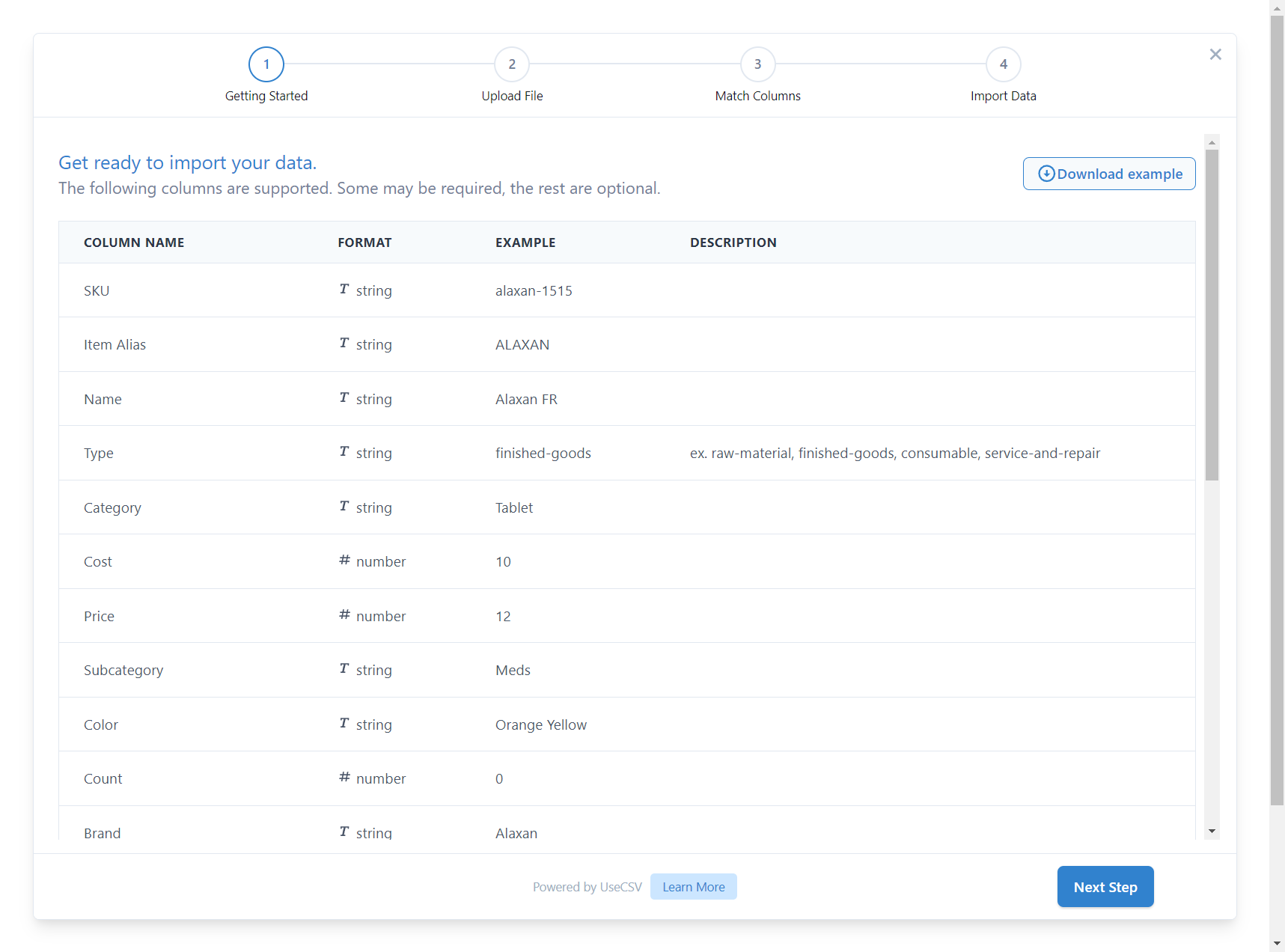Click the Download example button
Viewport: 1285px width, 952px height.
tap(1109, 174)
